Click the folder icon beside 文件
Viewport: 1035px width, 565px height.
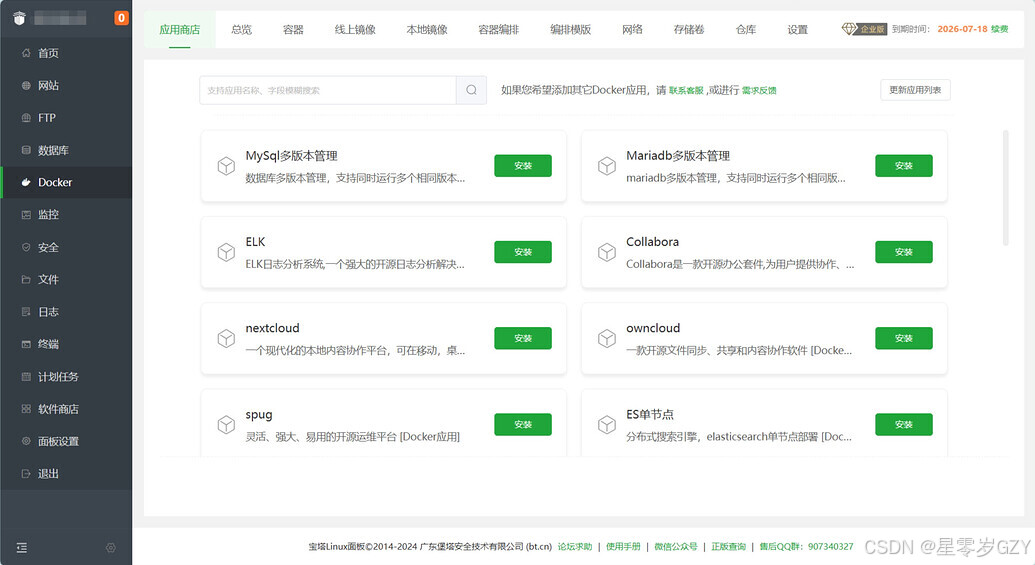[x=26, y=279]
